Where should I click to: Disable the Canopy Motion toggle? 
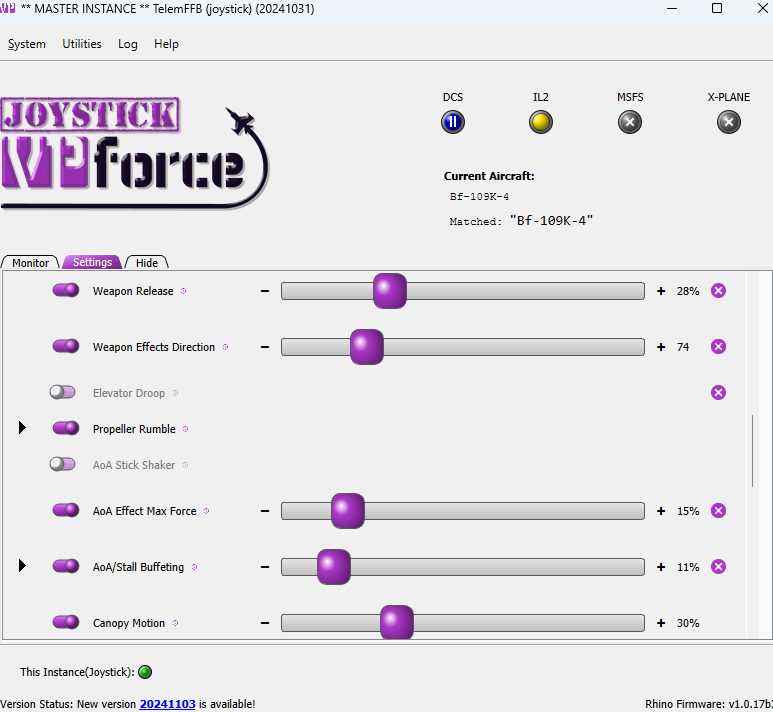pos(66,622)
